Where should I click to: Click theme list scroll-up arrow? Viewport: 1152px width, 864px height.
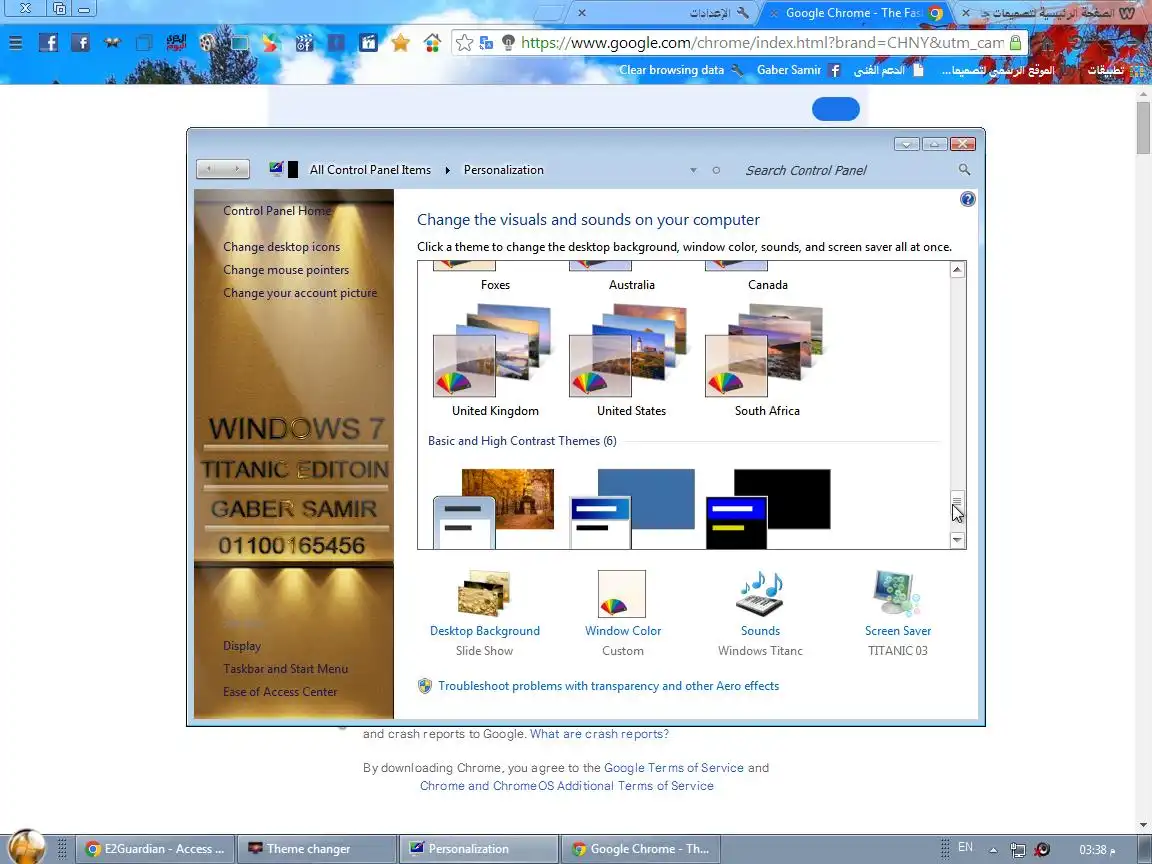point(957,270)
